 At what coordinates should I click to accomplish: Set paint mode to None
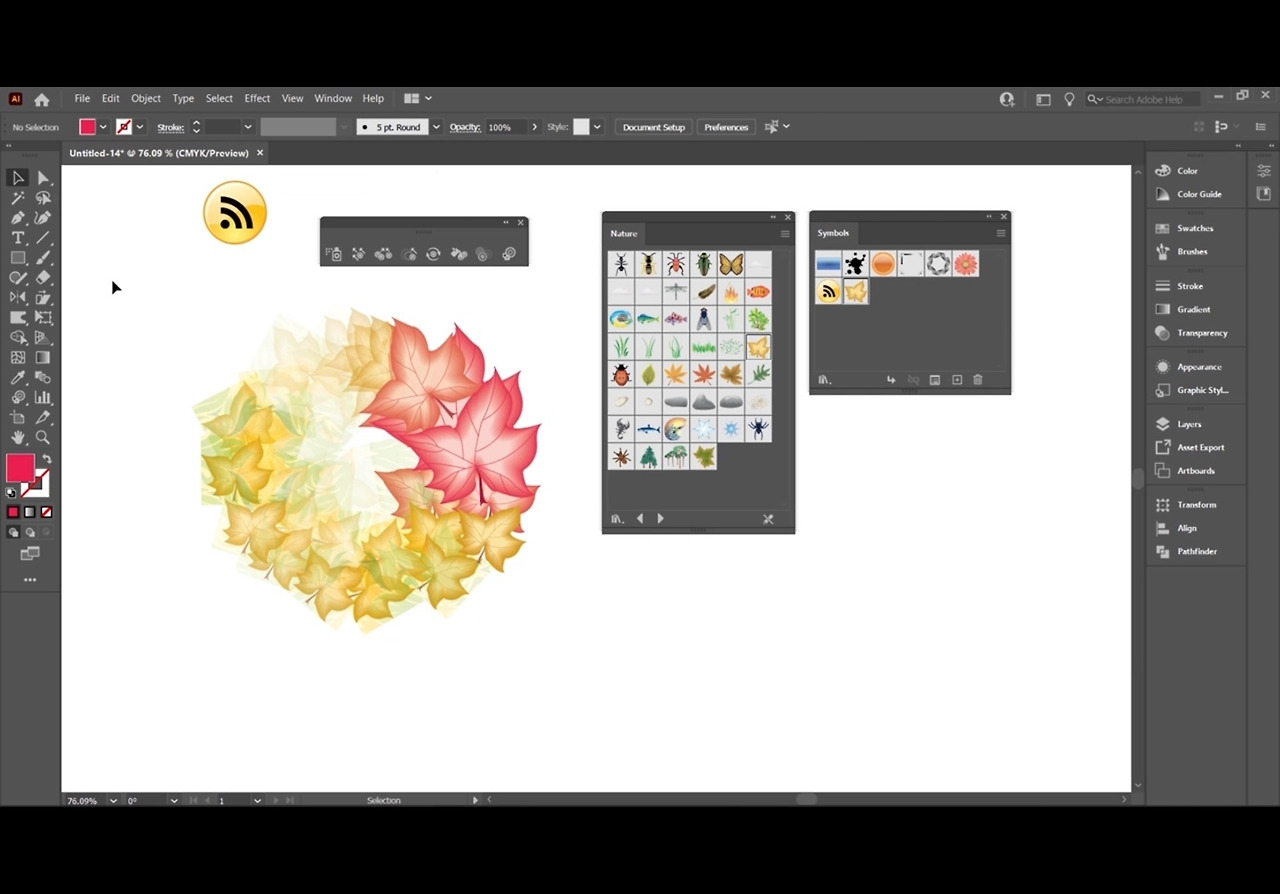pyautogui.click(x=45, y=512)
